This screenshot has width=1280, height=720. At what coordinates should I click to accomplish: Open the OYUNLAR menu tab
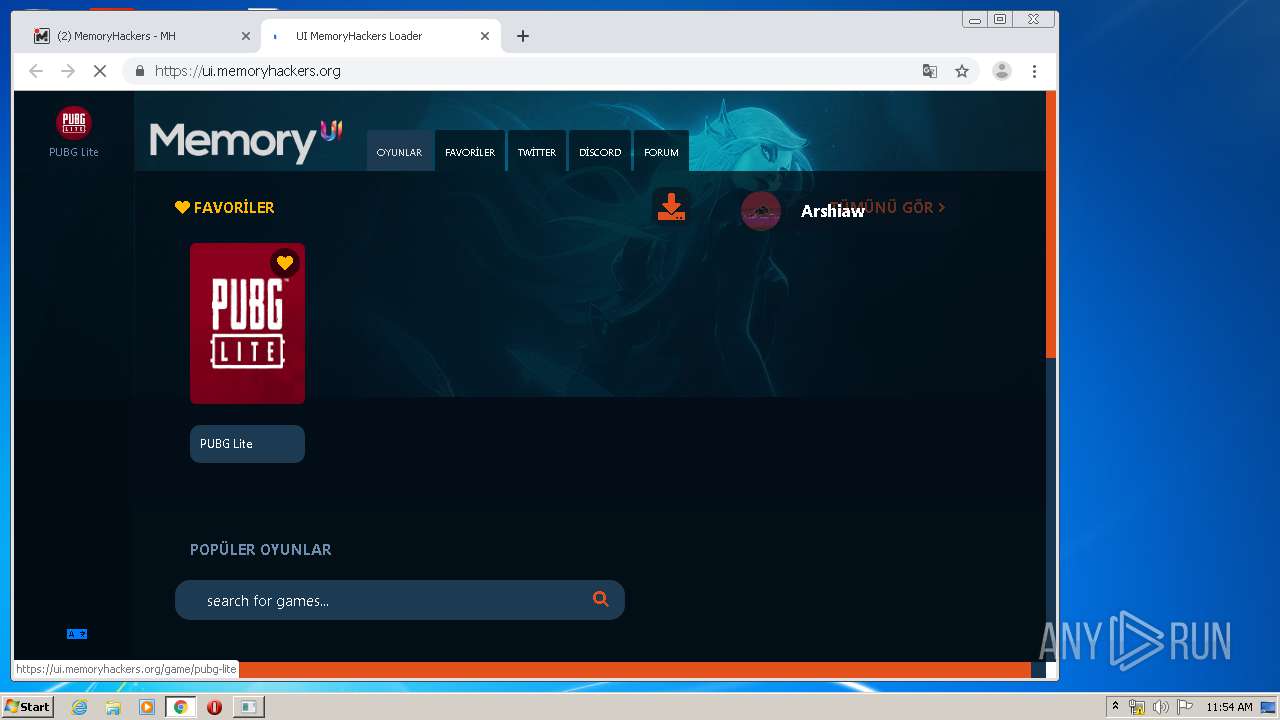click(399, 152)
